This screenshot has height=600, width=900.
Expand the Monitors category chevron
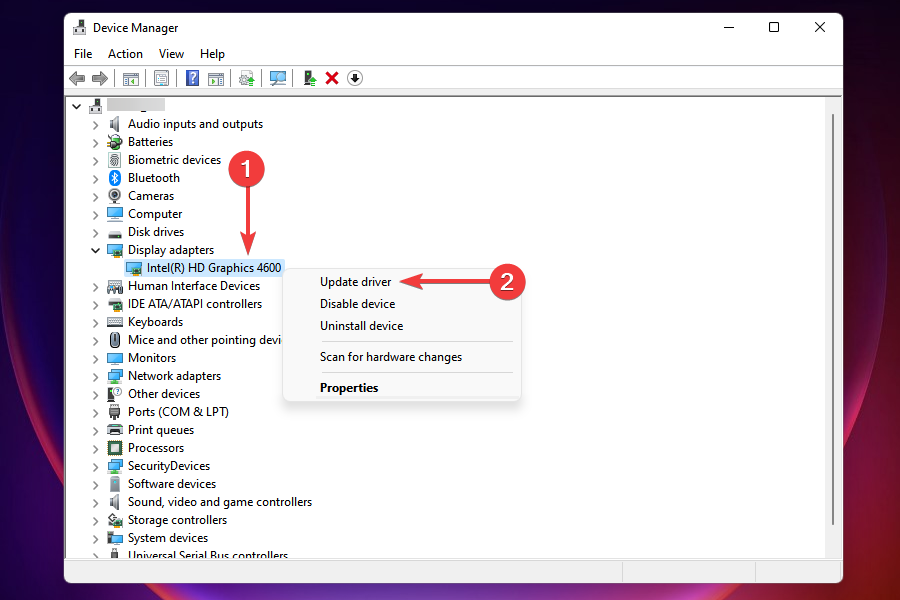point(95,358)
